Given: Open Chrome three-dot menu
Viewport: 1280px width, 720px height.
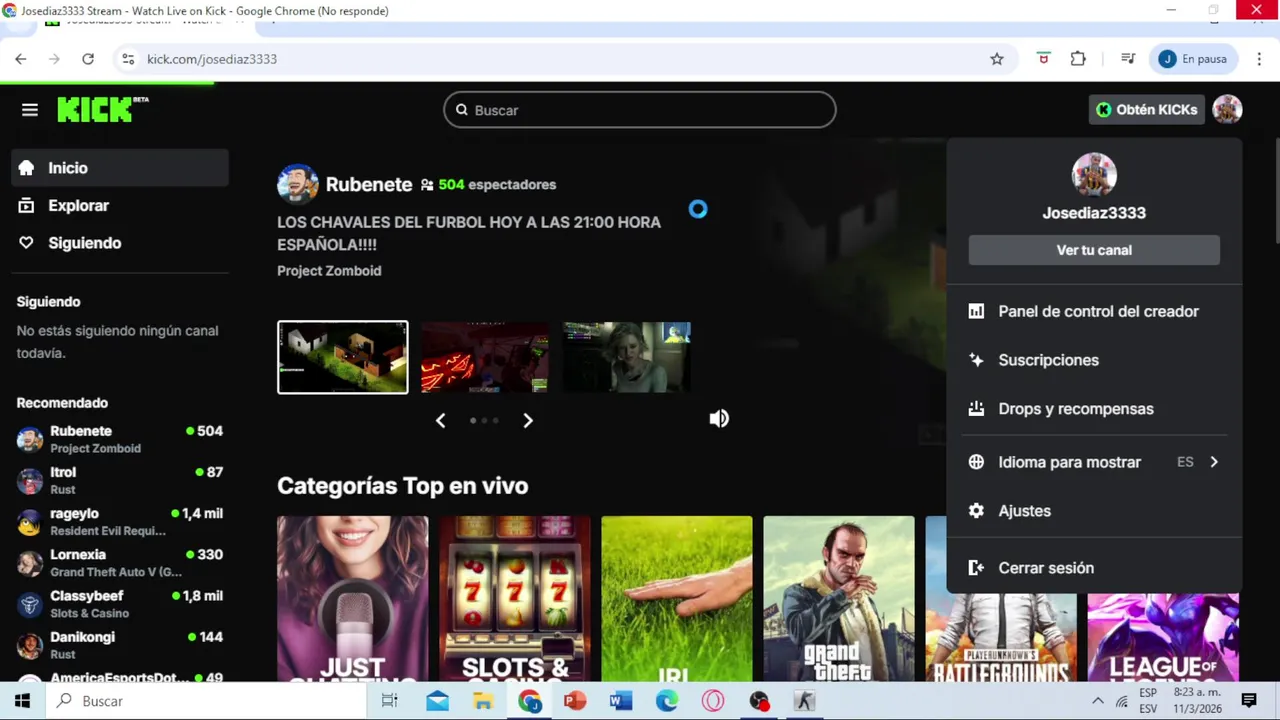Looking at the screenshot, I should pyautogui.click(x=1259, y=59).
